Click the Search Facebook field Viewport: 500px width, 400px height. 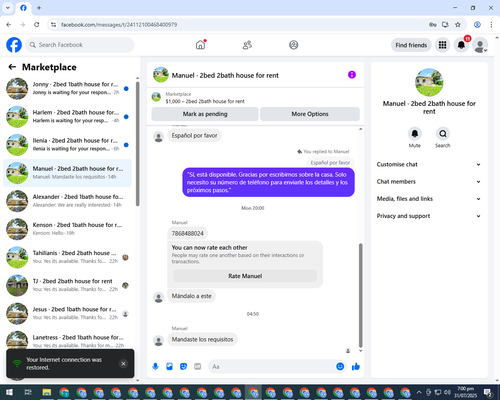80,45
